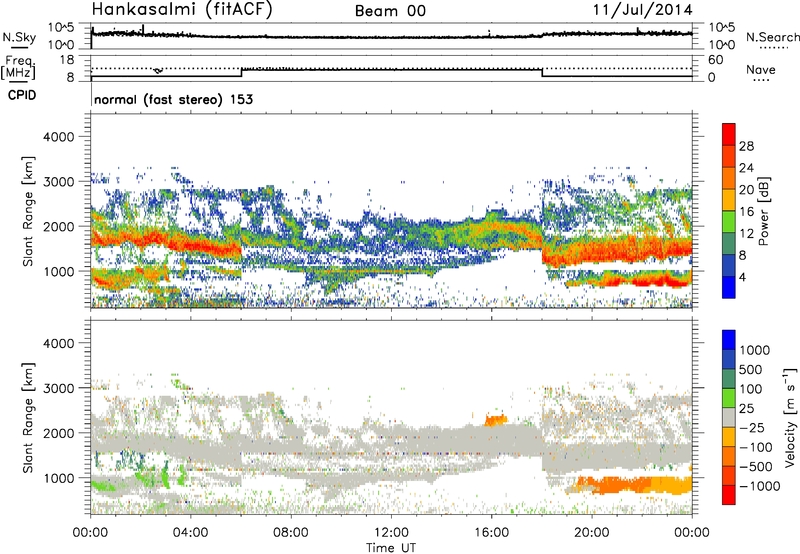Click the '16:00' time tick label
The width and height of the screenshot is (800, 554).
point(491,533)
